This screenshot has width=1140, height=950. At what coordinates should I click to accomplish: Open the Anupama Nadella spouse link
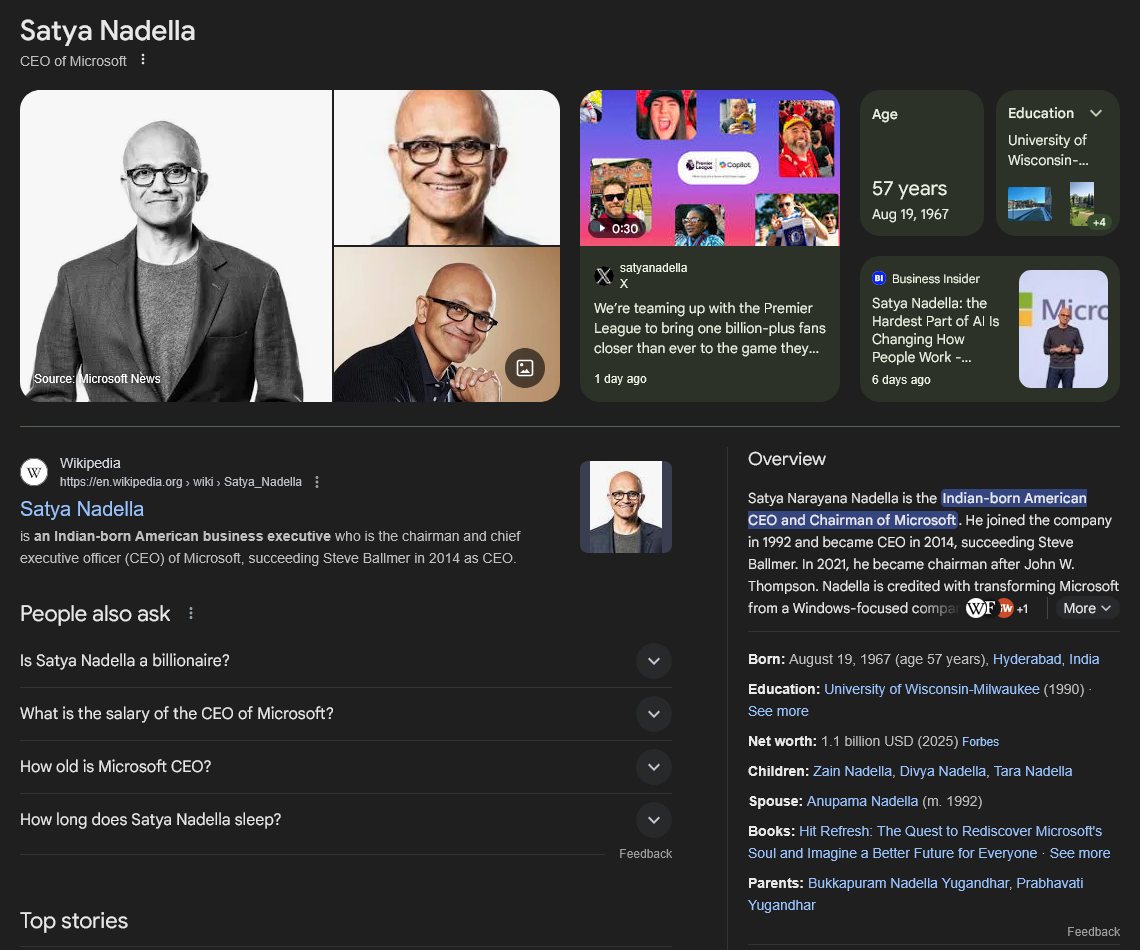pyautogui.click(x=862, y=801)
